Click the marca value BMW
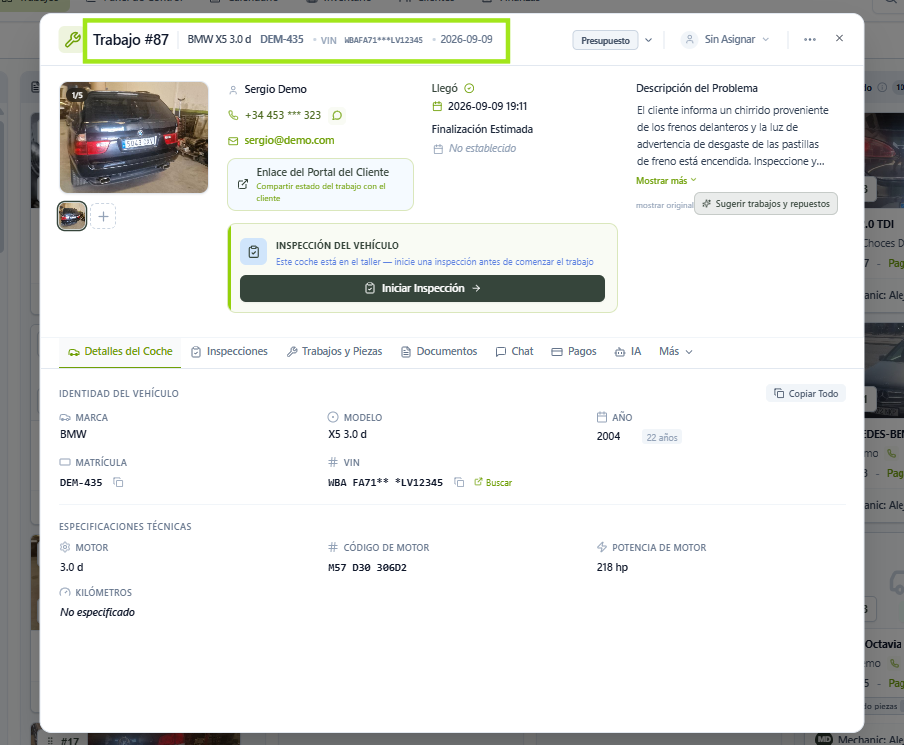The image size is (904, 745). (x=73, y=434)
